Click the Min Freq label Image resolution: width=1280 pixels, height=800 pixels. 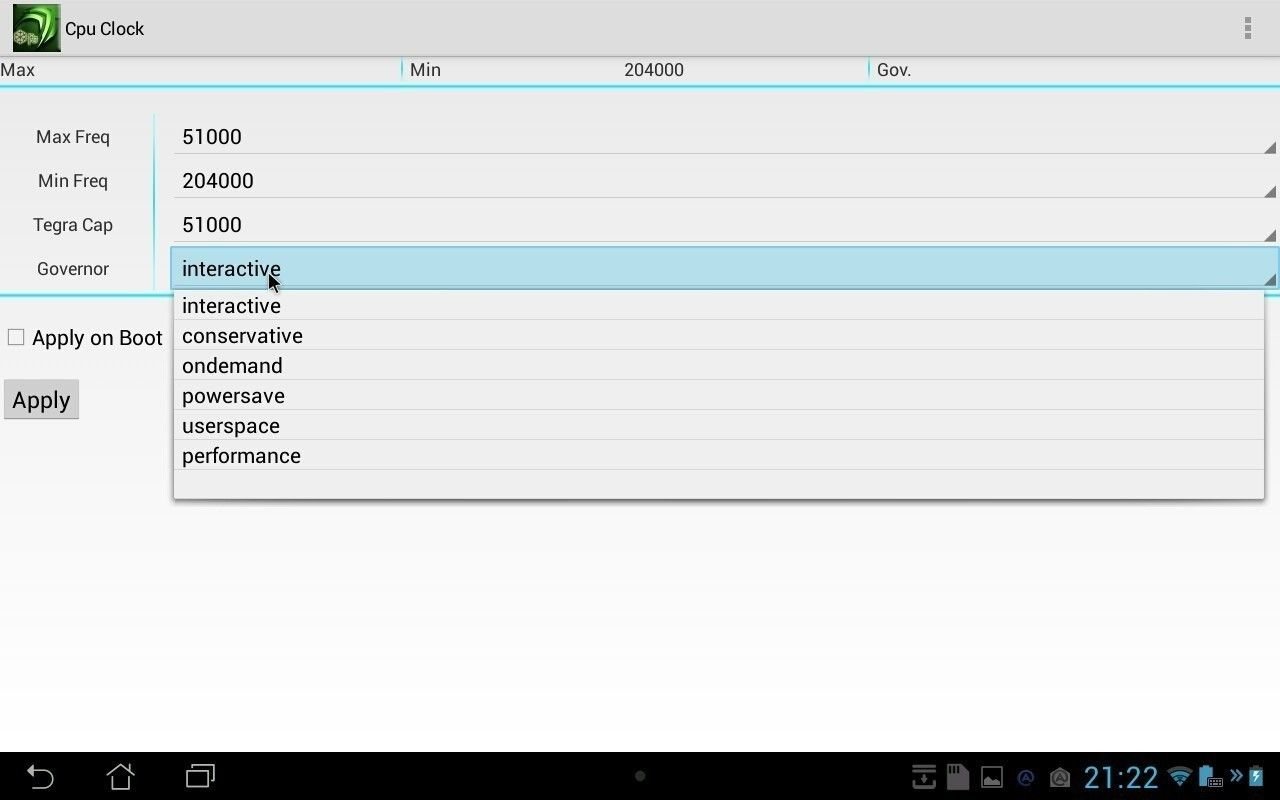tap(73, 180)
